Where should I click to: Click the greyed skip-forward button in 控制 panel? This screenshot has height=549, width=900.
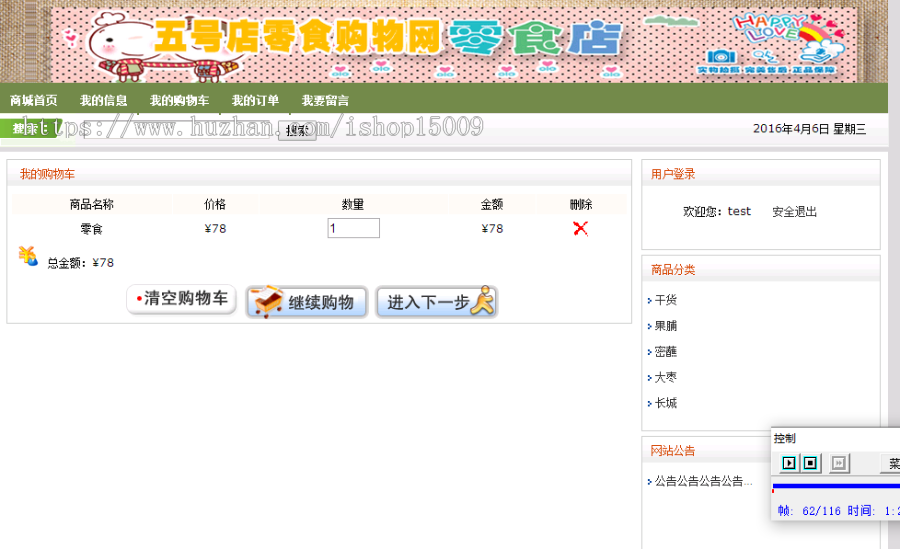(x=839, y=463)
